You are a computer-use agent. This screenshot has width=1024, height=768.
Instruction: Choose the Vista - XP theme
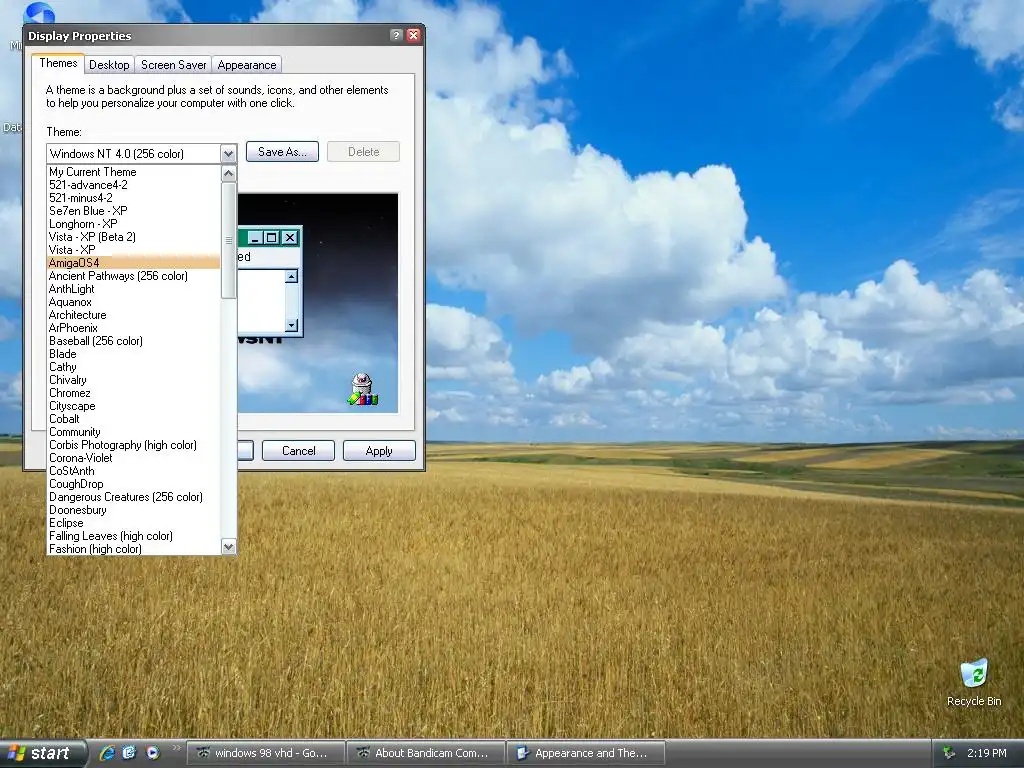[133, 250]
